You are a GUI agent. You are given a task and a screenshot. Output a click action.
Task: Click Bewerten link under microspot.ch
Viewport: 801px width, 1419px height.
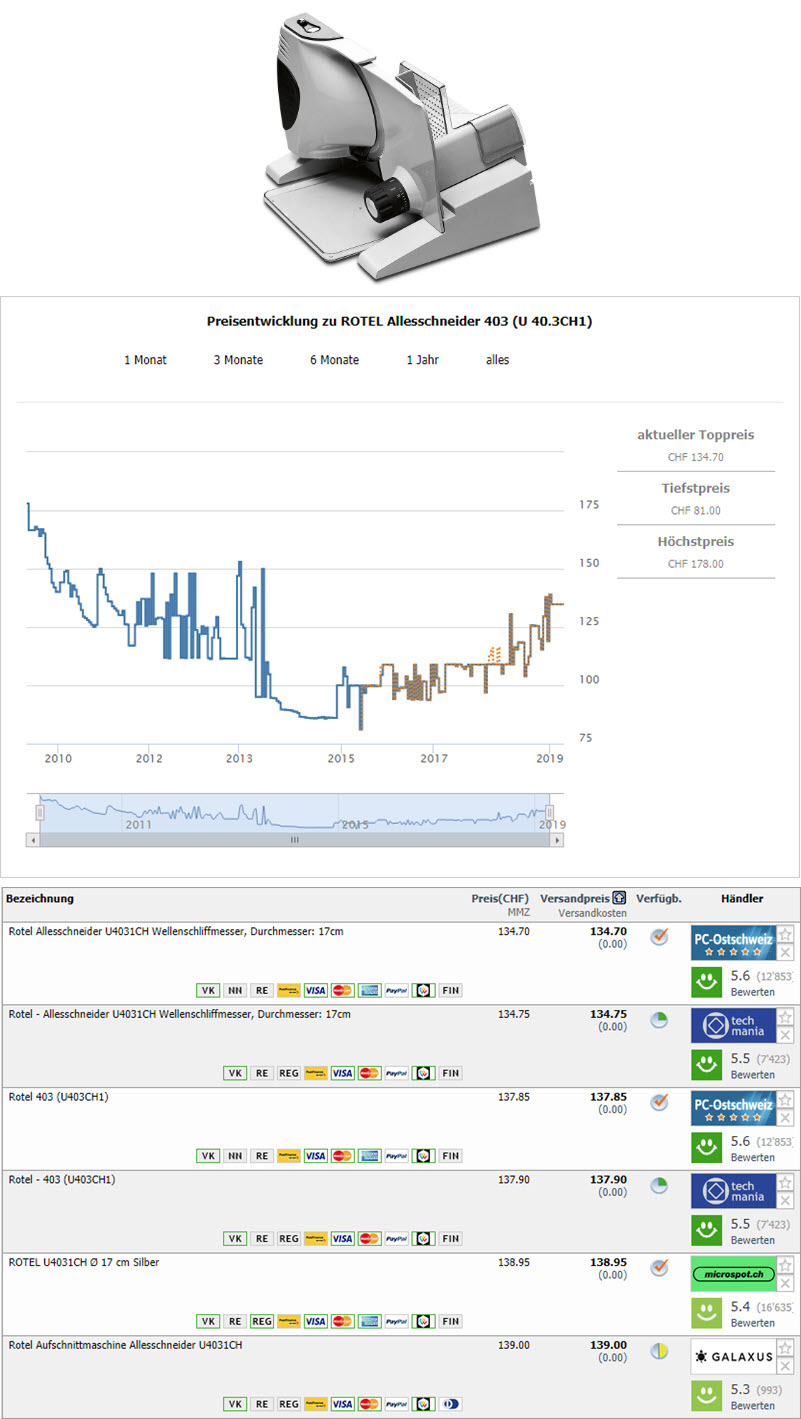pos(752,1323)
